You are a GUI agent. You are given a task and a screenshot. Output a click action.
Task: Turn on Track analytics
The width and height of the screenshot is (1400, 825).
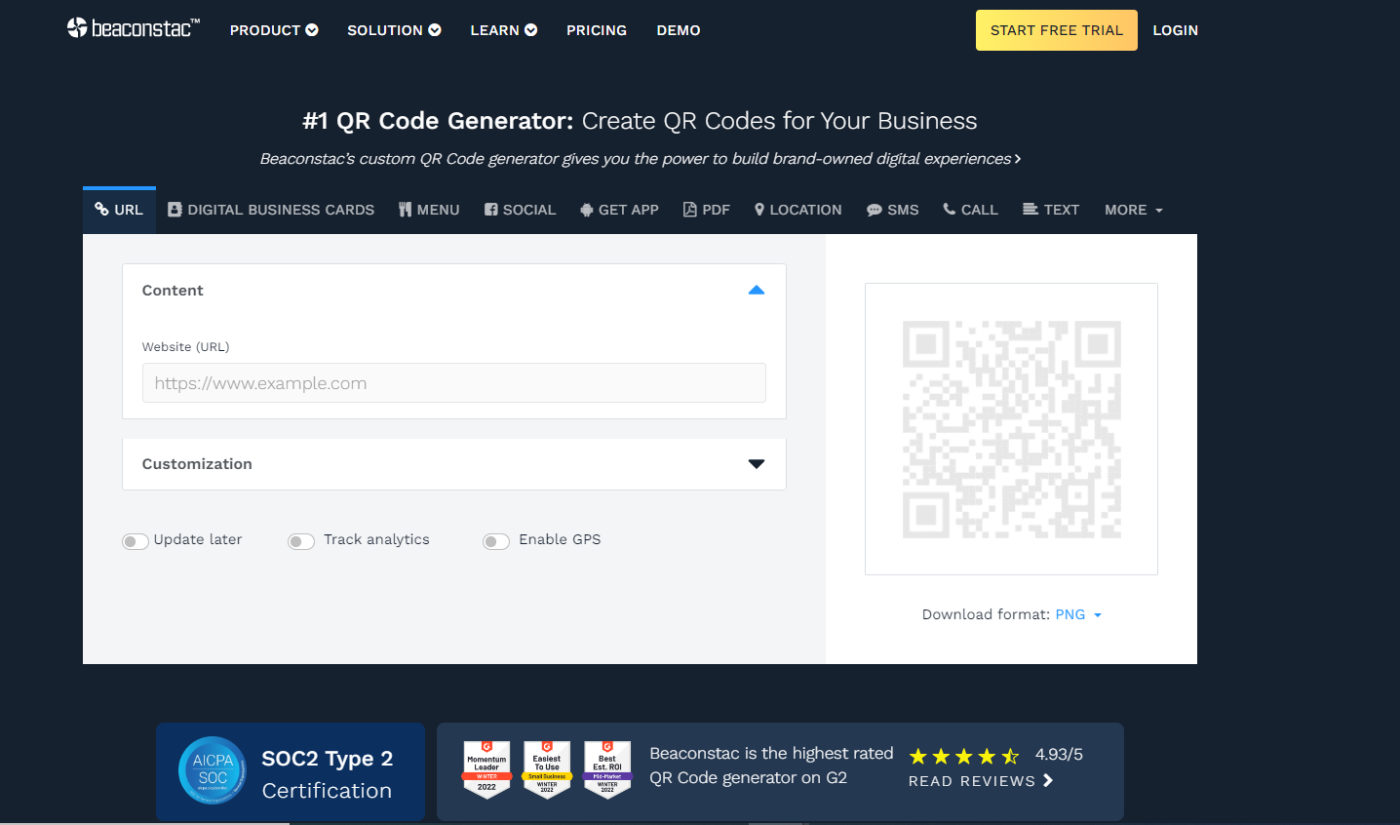tap(300, 540)
